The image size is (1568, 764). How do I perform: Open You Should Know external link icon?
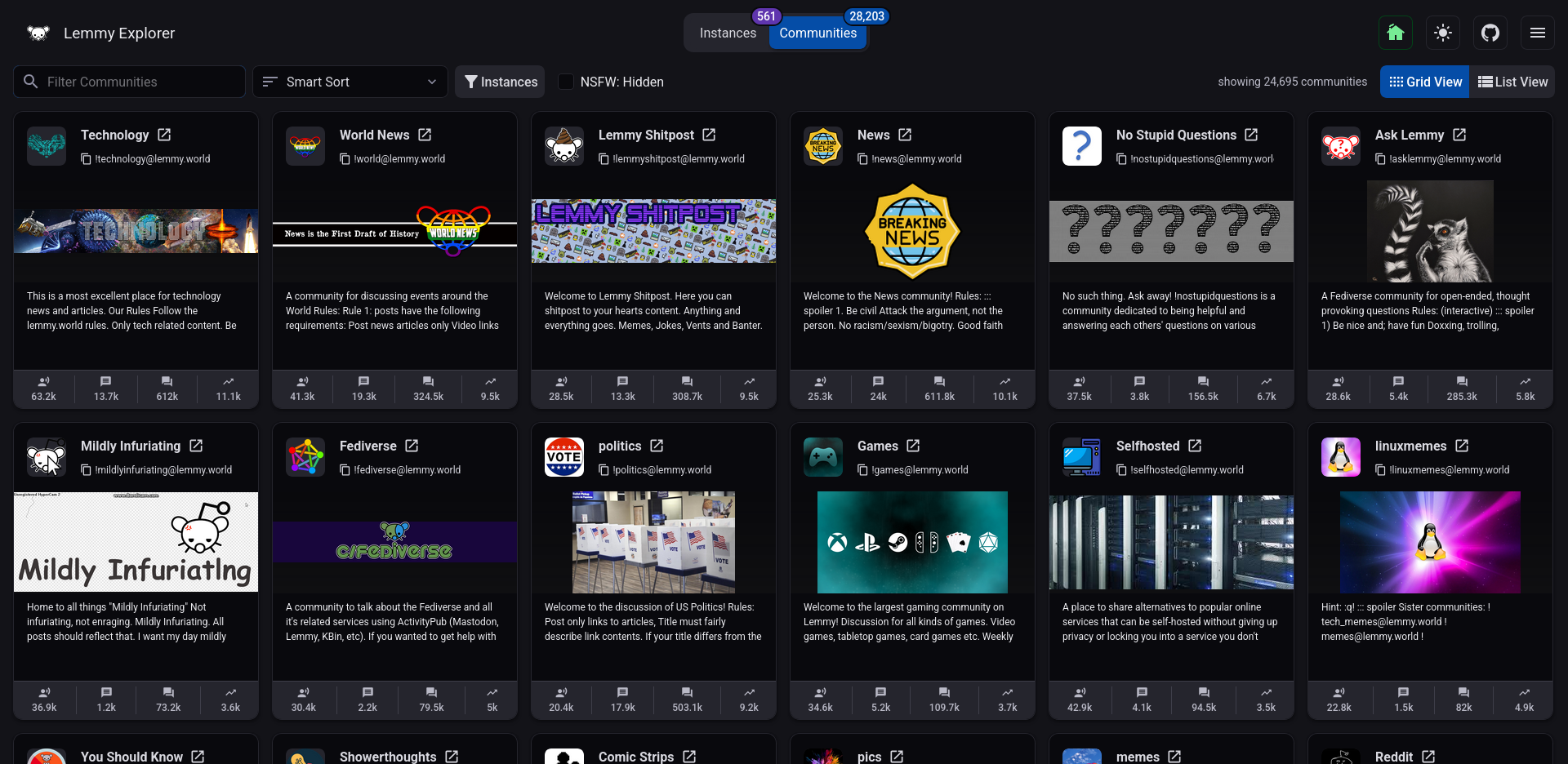pos(198,757)
